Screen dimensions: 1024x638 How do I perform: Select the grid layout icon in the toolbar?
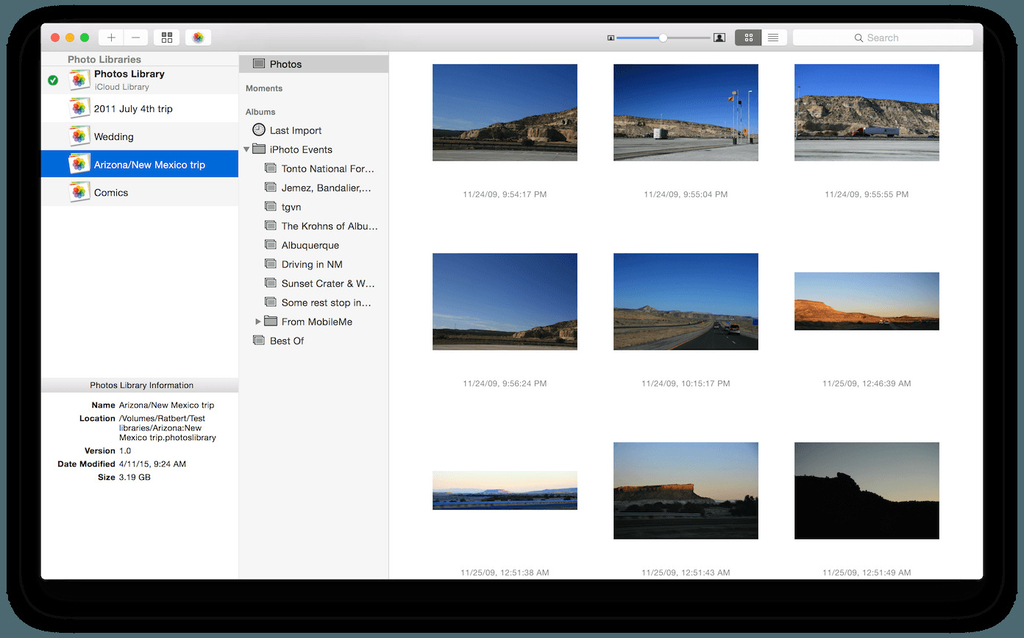click(166, 37)
